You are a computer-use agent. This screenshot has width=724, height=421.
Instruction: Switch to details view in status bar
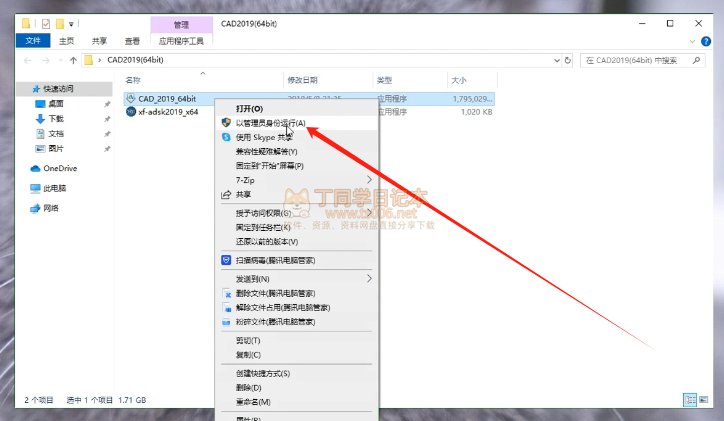(x=690, y=400)
